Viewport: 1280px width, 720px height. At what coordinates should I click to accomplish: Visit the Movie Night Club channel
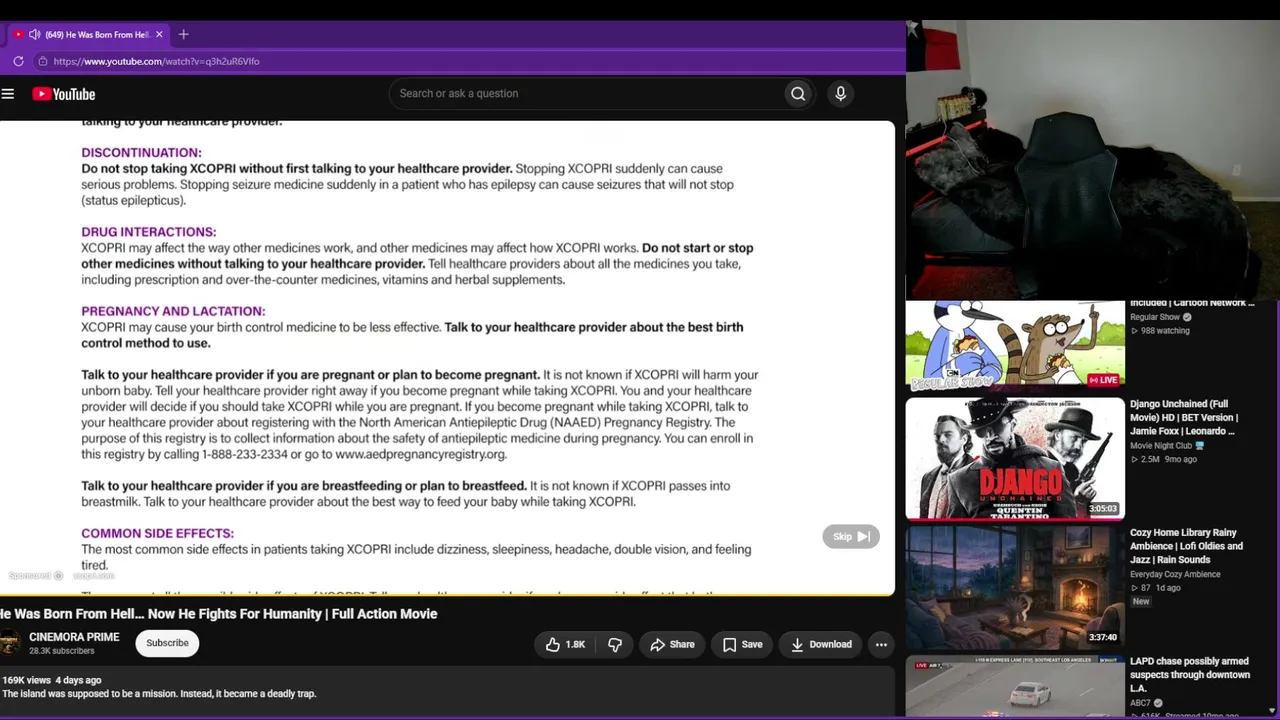(1161, 446)
